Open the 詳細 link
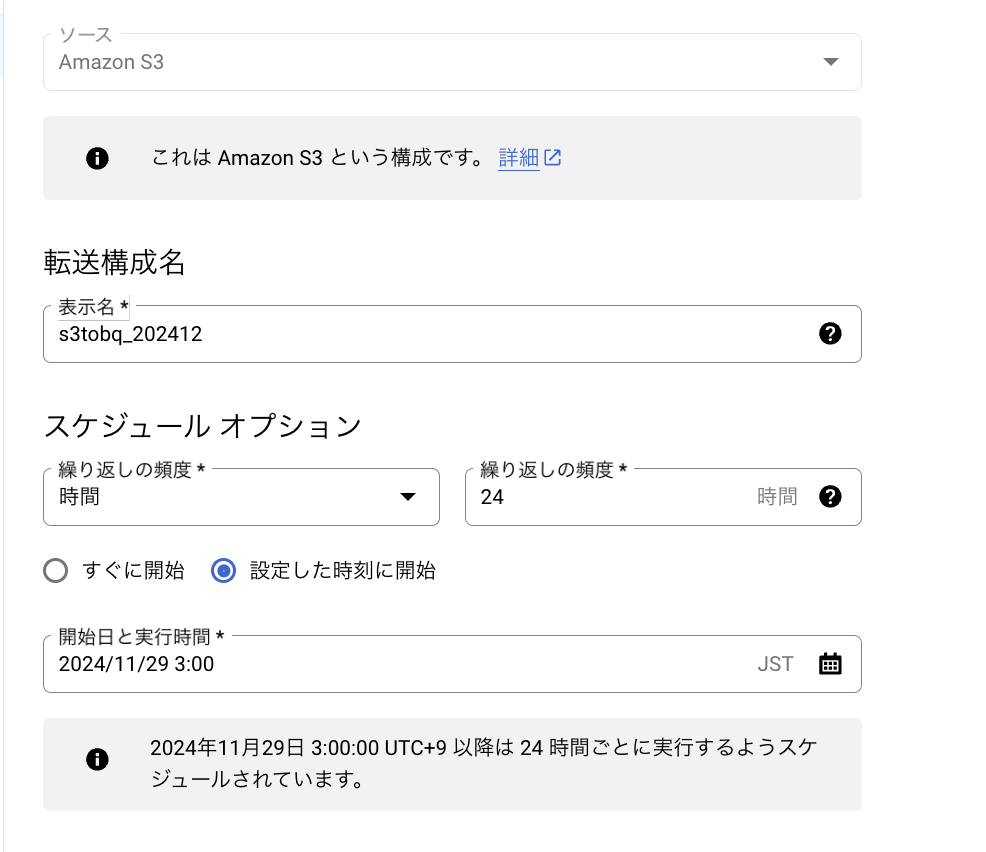Image resolution: width=986 pixels, height=852 pixels. (x=518, y=157)
